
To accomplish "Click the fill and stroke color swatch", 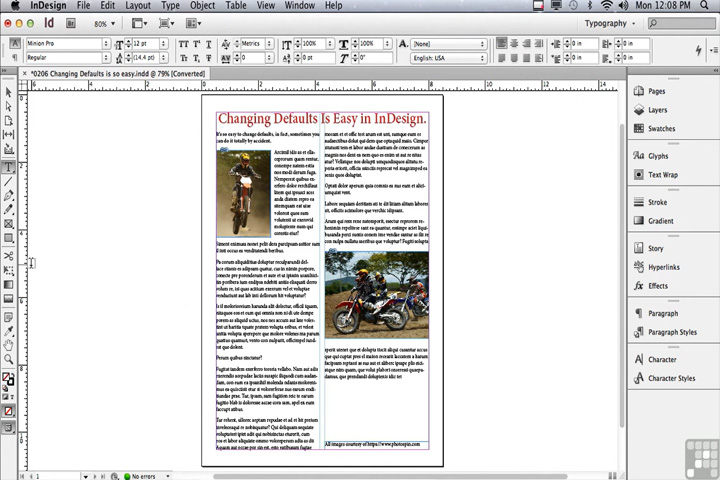I will [8, 379].
